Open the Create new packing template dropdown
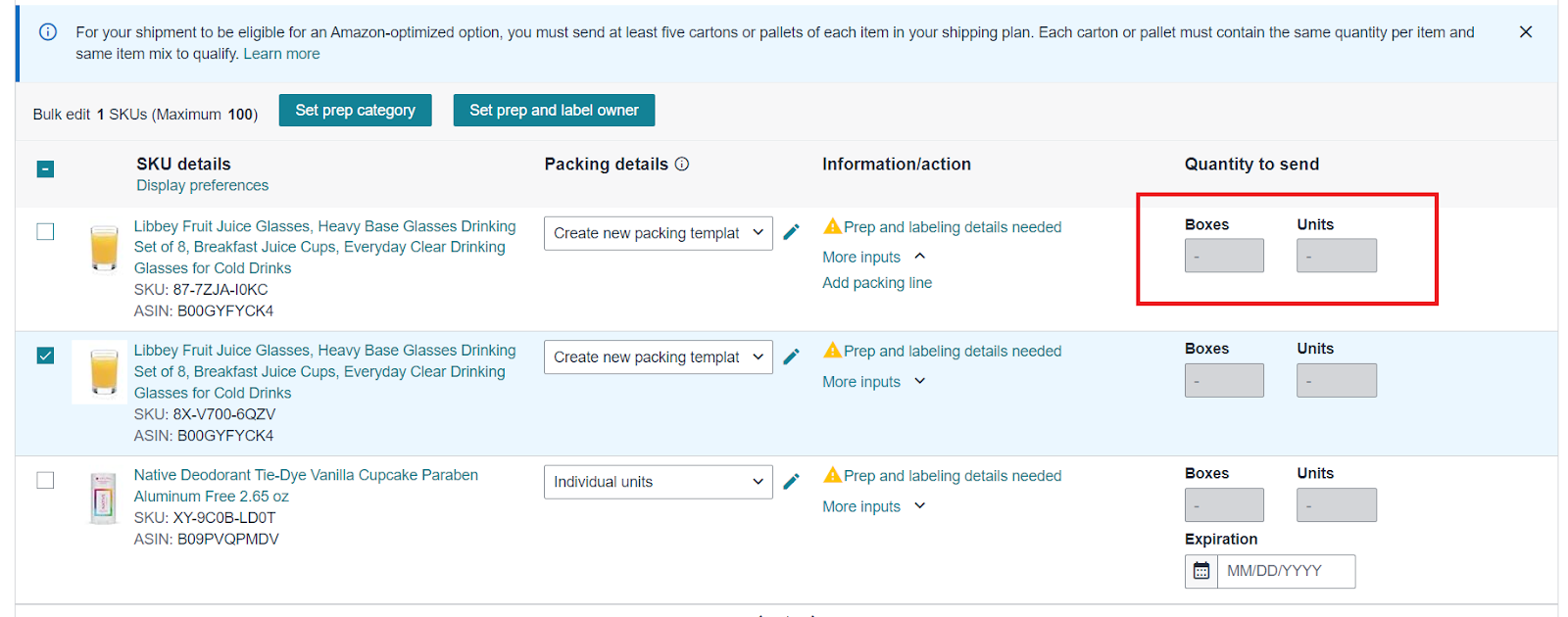1568x617 pixels. tap(658, 233)
